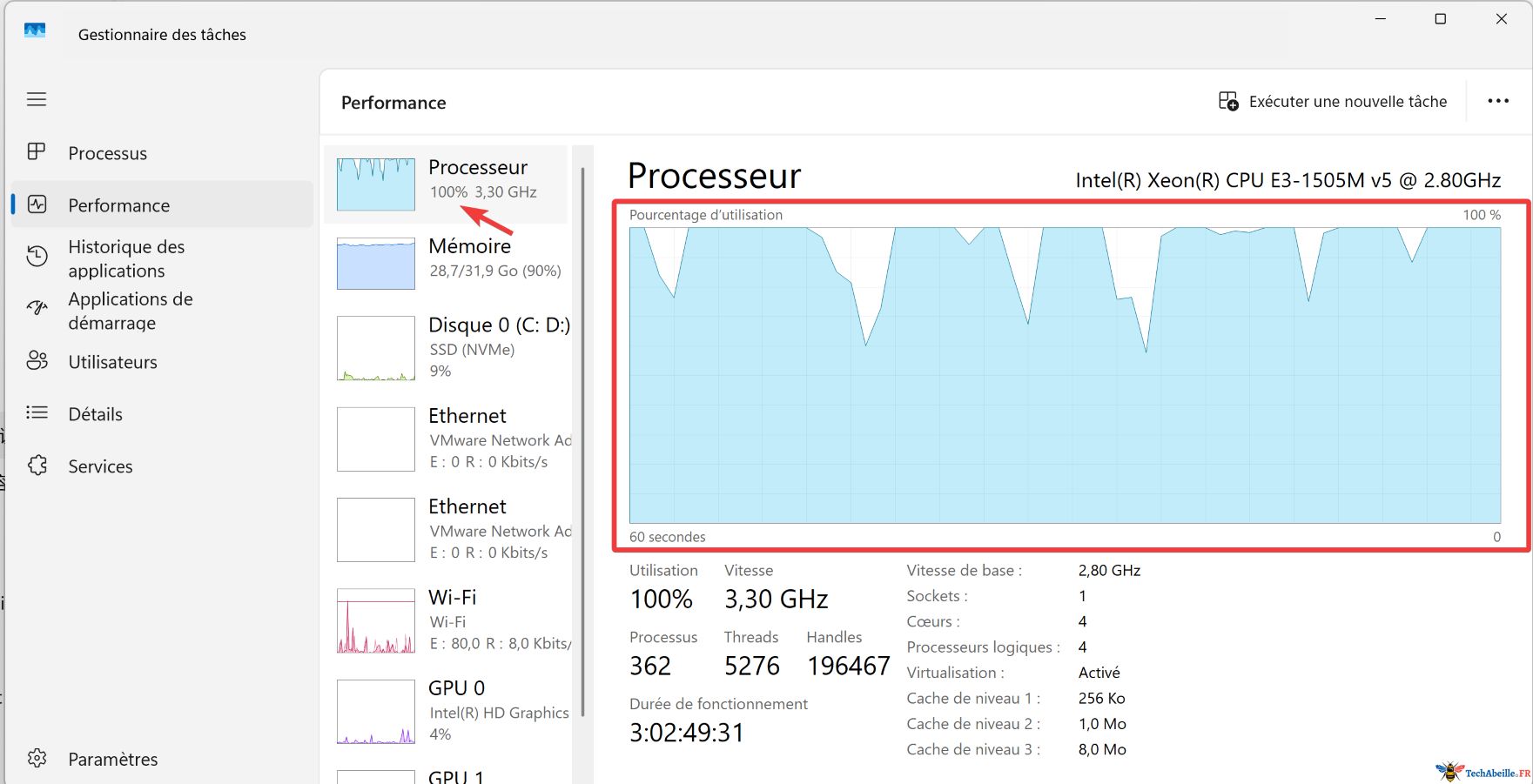This screenshot has width=1533, height=784.
Task: Open the three-dot more options menu
Action: point(1498,101)
